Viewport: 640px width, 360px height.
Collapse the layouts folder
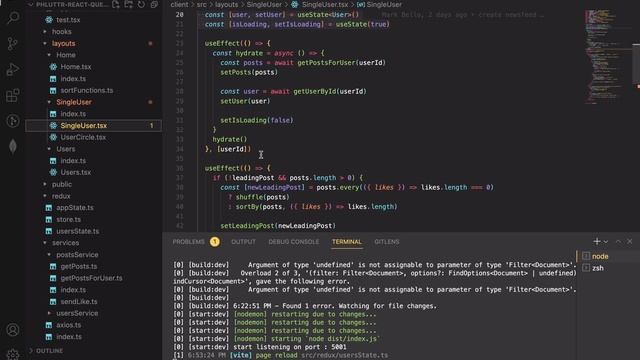coord(63,43)
